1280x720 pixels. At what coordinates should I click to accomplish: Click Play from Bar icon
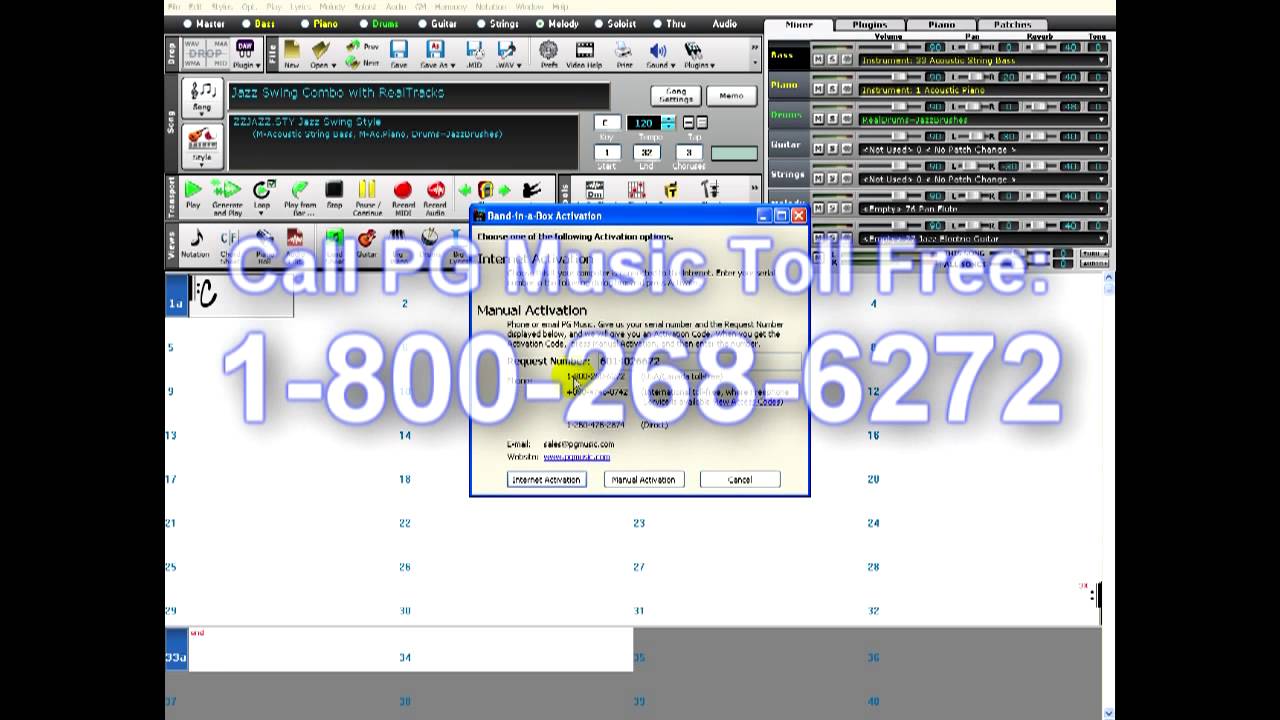pyautogui.click(x=300, y=196)
